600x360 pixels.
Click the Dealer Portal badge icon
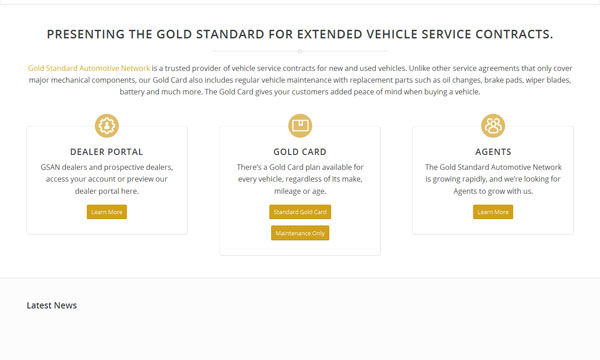click(107, 125)
